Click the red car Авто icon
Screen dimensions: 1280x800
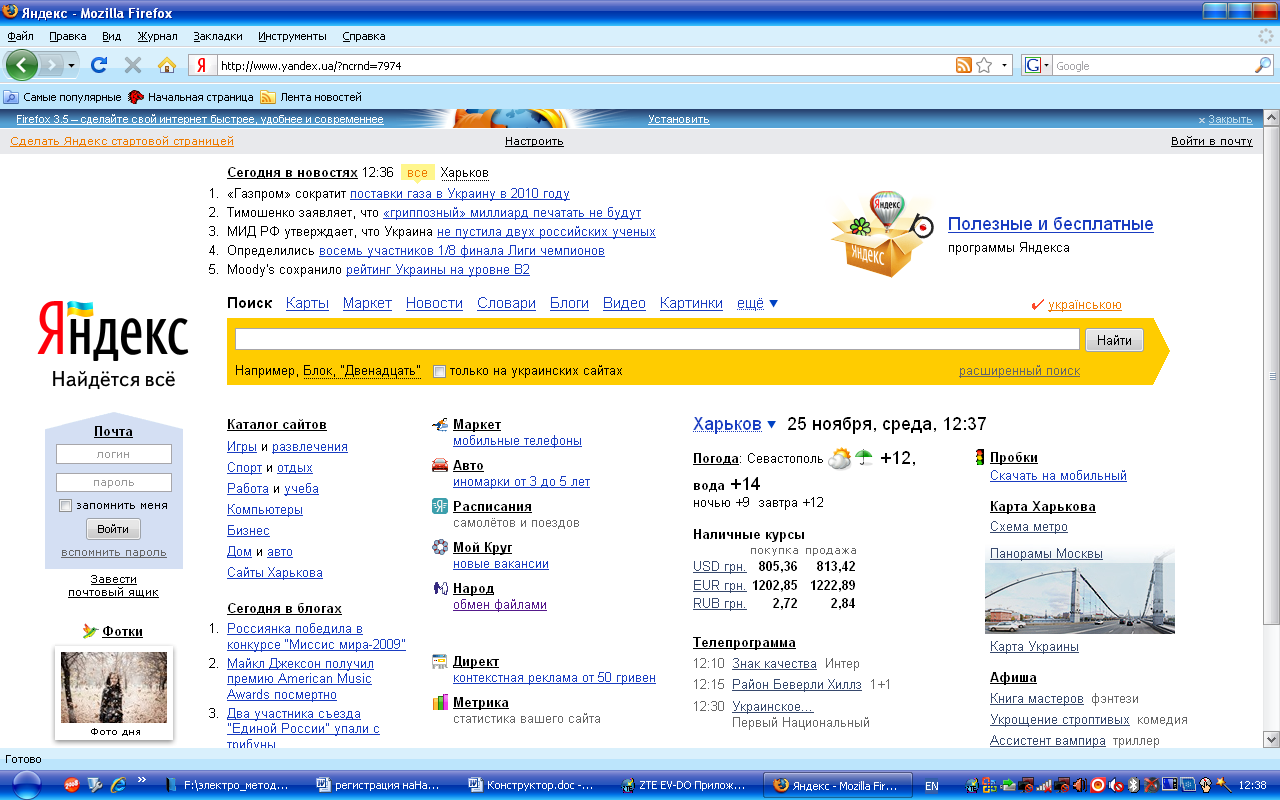click(440, 466)
